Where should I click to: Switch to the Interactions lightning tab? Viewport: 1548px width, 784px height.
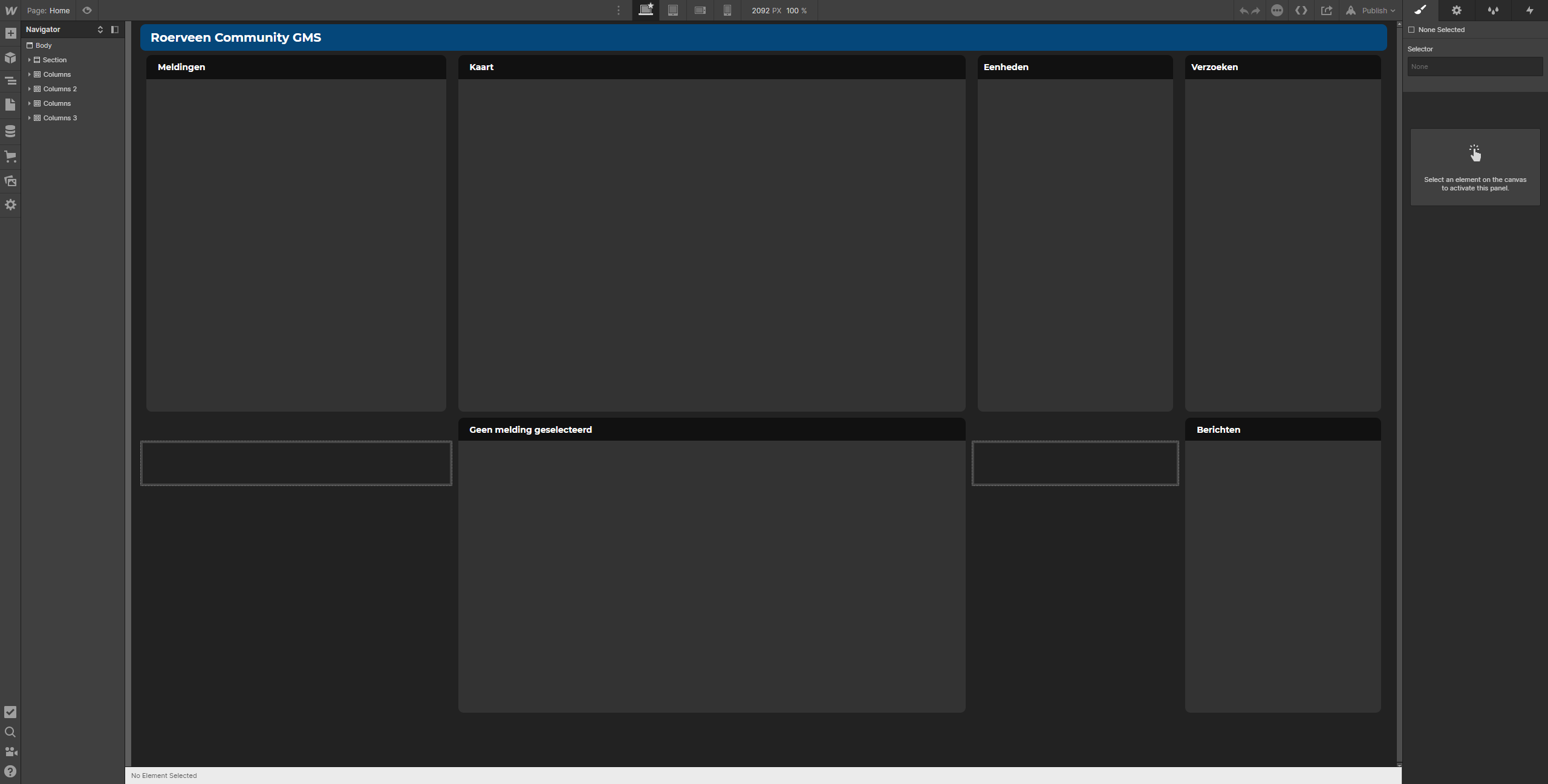(x=1529, y=10)
